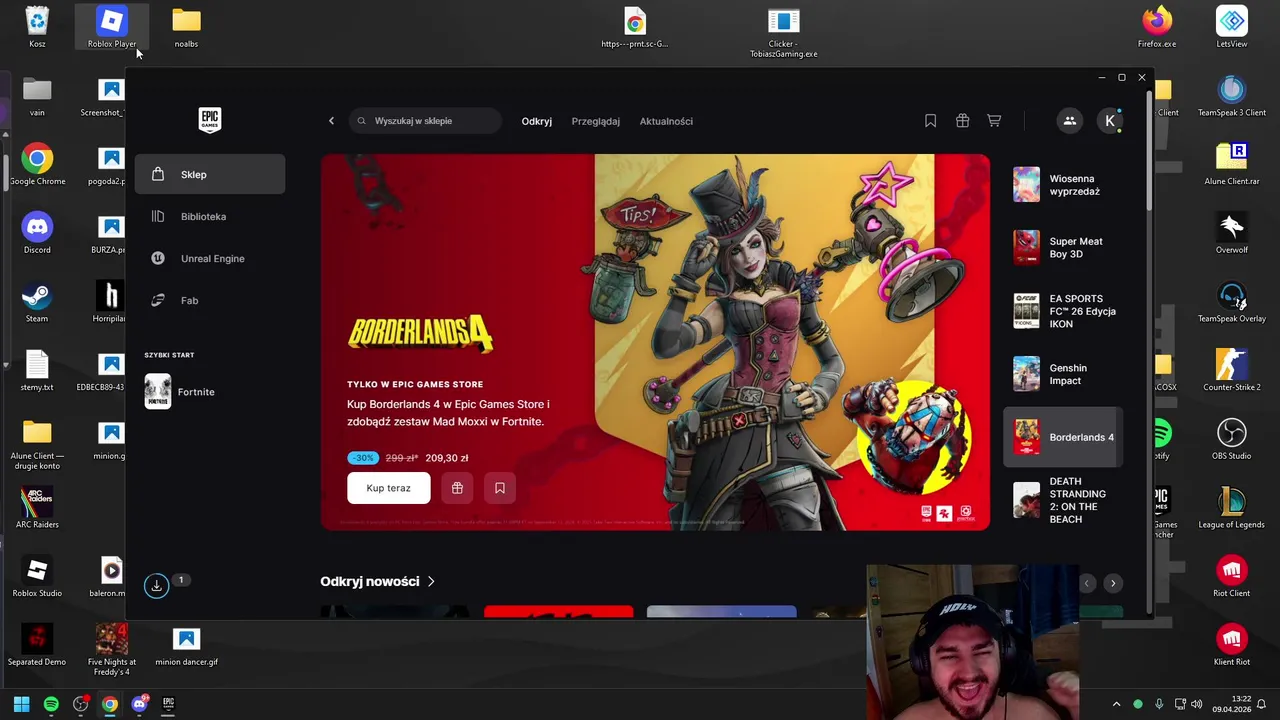The width and height of the screenshot is (1280, 720).
Task: Select Borderlands 4 in carousel list
Action: tap(1063, 437)
